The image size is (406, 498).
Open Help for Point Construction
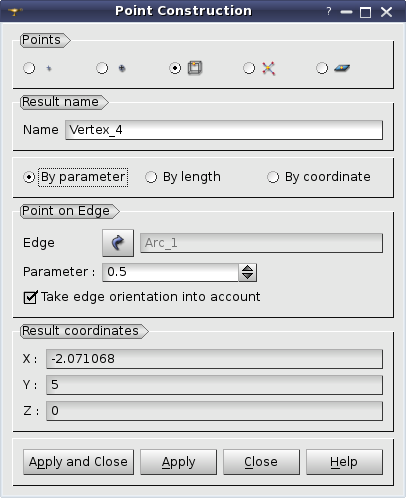point(344,462)
